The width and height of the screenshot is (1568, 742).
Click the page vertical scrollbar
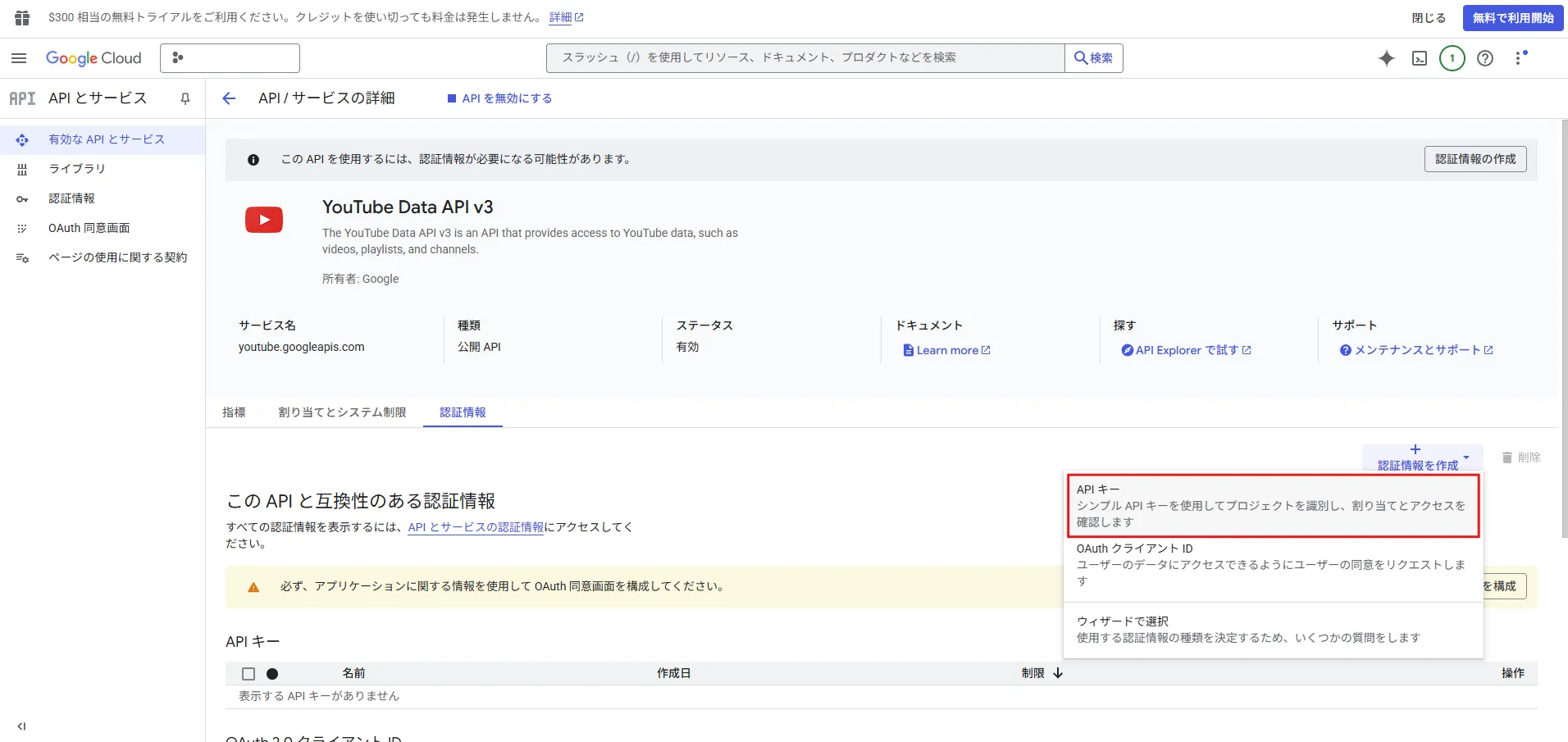[x=1565, y=328]
